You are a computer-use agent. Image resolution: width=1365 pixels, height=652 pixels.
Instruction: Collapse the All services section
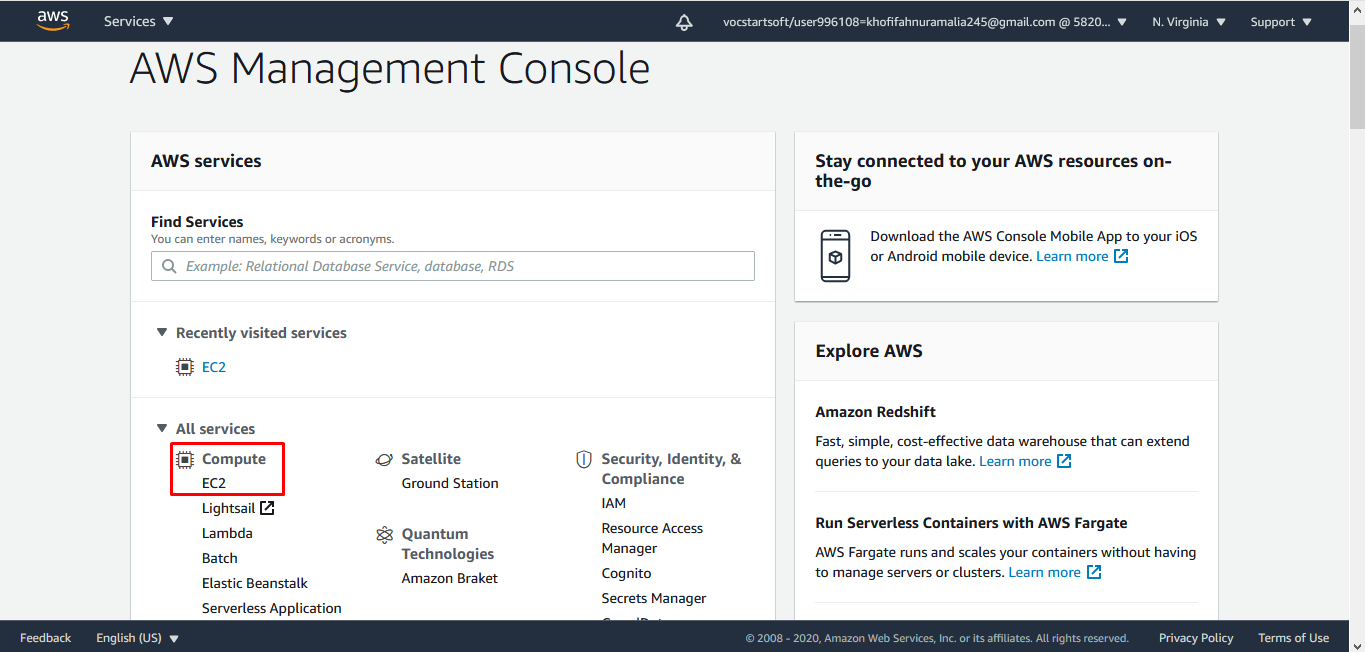[162, 429]
